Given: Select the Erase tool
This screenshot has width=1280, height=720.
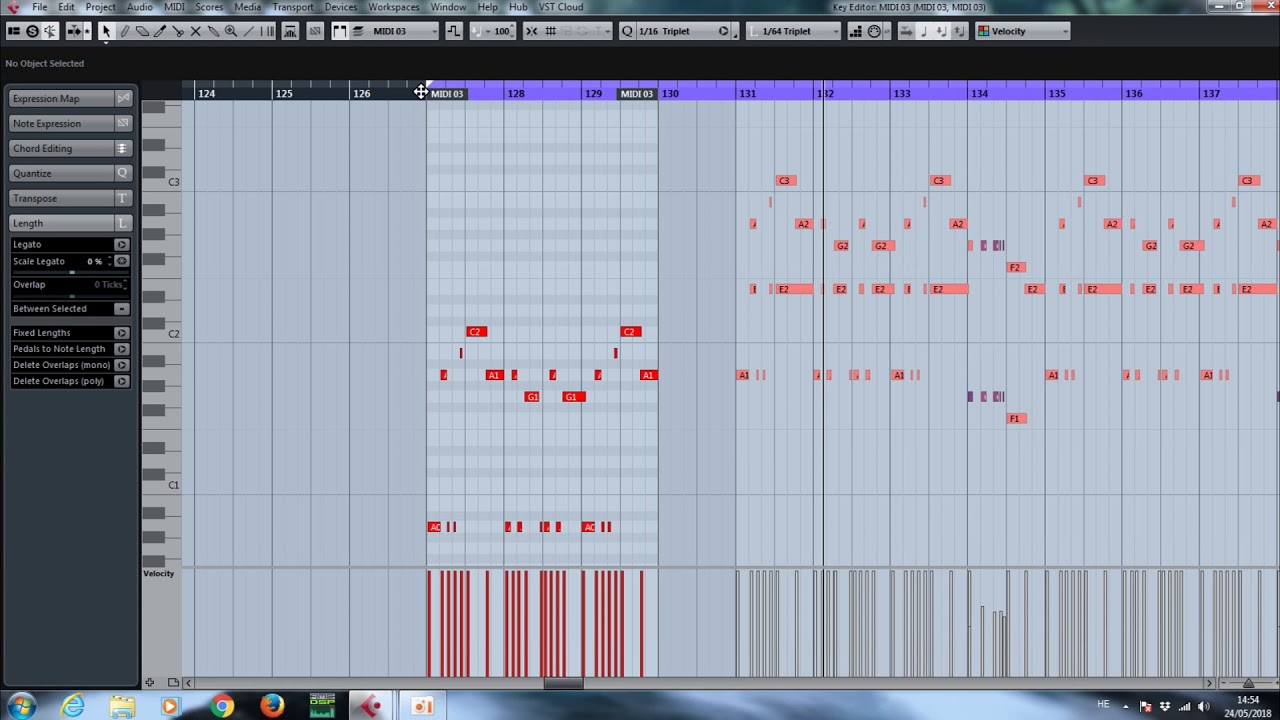Looking at the screenshot, I should (142, 31).
